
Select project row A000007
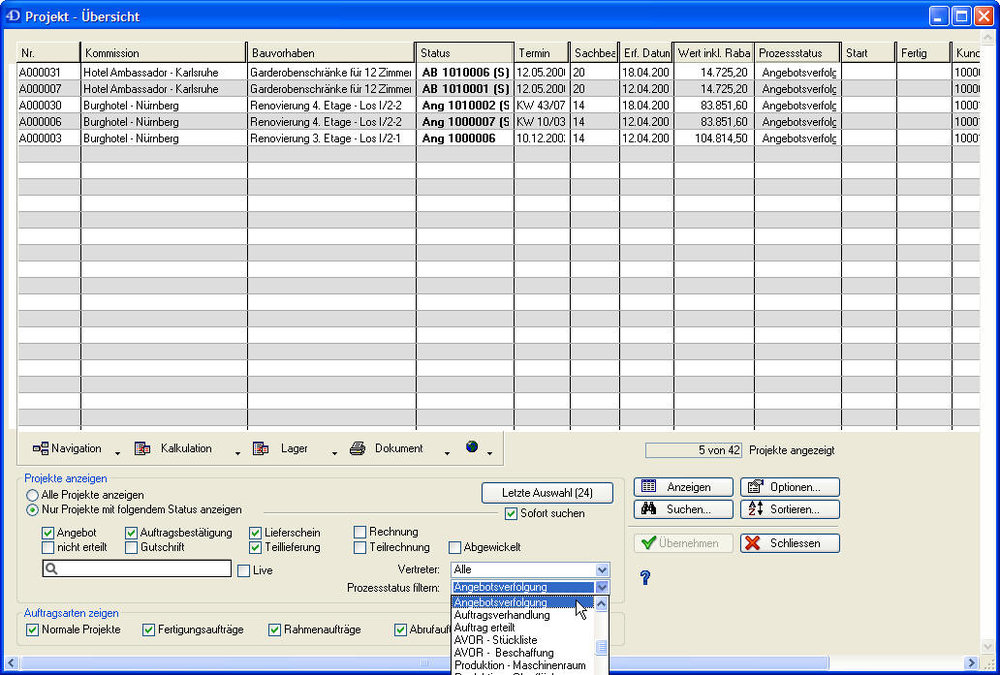(x=498, y=89)
